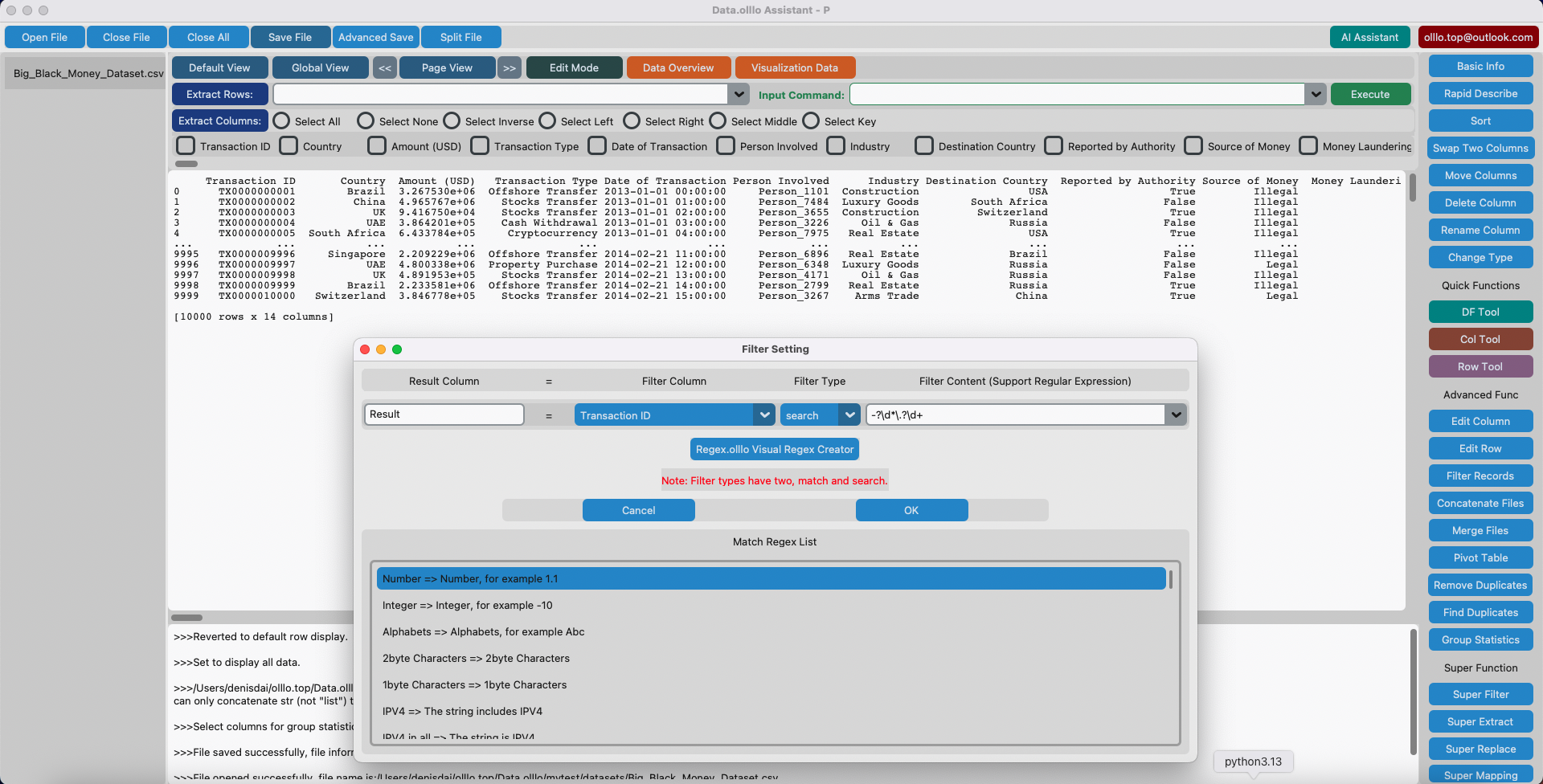This screenshot has height=784, width=1543.
Task: Check the Industry column checkbox
Action: pos(836,146)
